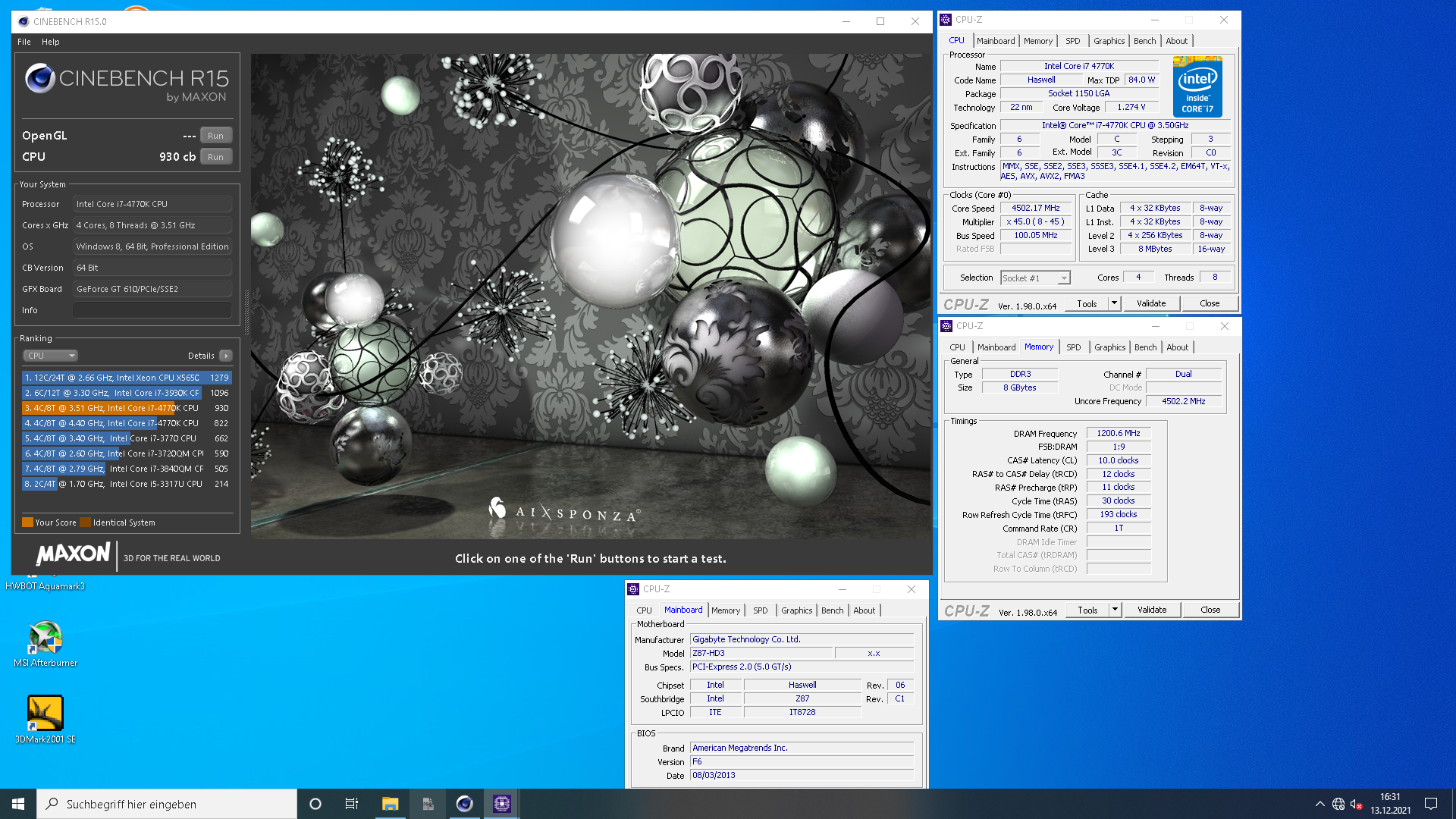
Task: Select ranking entry i7-3930K score 1096
Action: coord(127,393)
